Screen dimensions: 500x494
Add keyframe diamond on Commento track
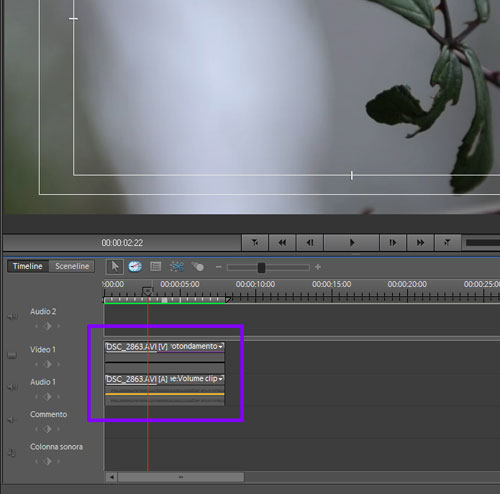47,429
